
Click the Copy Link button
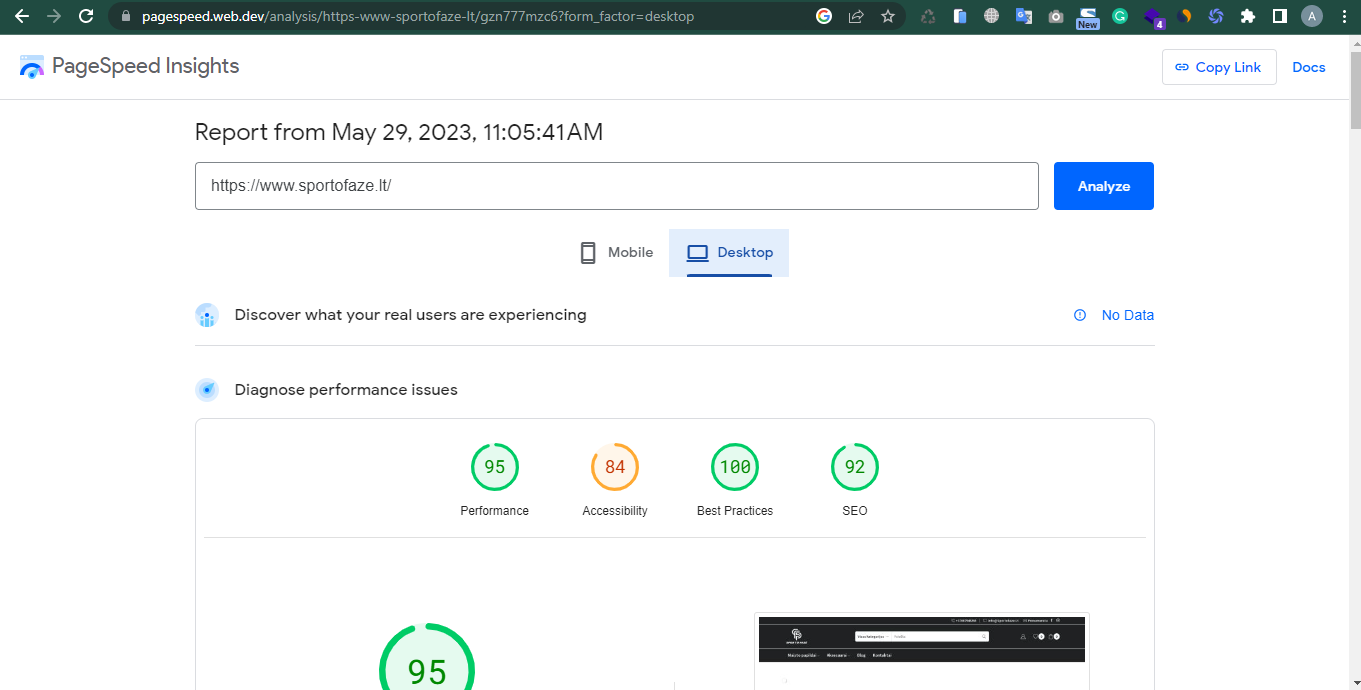coord(1219,67)
